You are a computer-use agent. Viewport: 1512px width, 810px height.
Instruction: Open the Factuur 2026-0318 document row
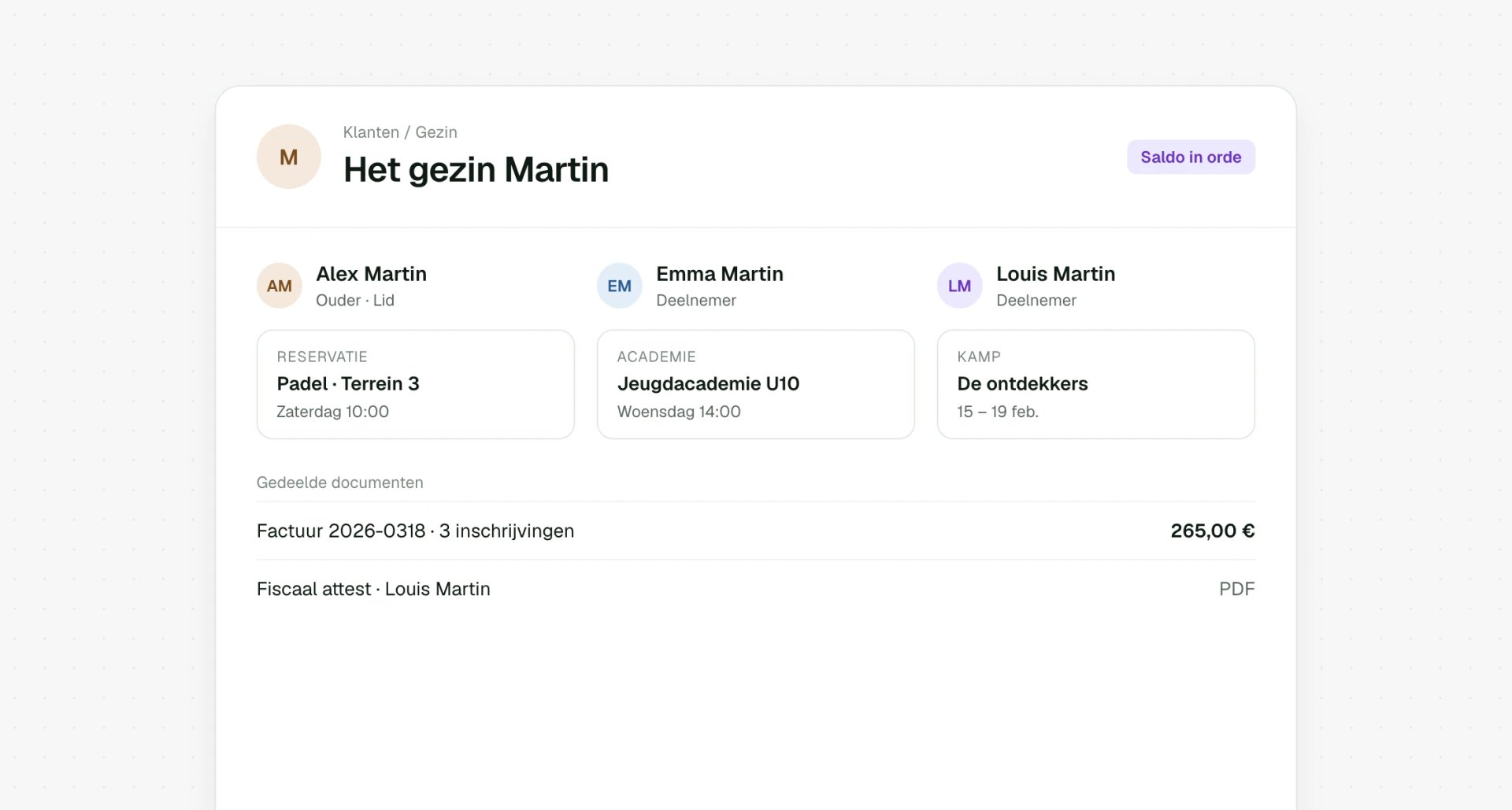point(756,531)
